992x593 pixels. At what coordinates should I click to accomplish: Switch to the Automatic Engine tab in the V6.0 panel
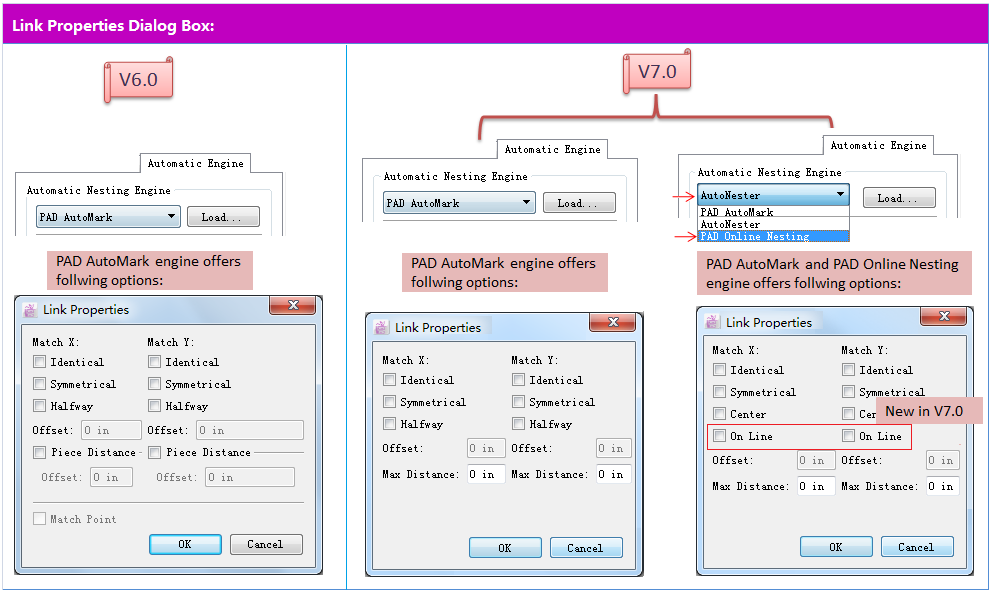pyautogui.click(x=195, y=163)
